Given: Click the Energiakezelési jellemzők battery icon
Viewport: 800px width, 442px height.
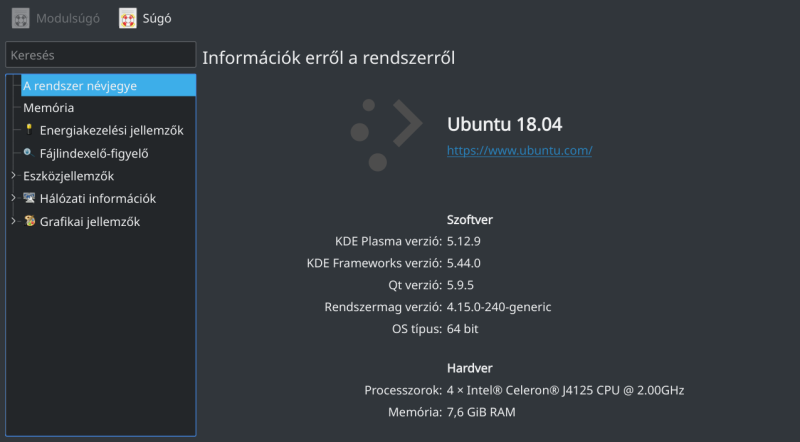Looking at the screenshot, I should pos(29,130).
